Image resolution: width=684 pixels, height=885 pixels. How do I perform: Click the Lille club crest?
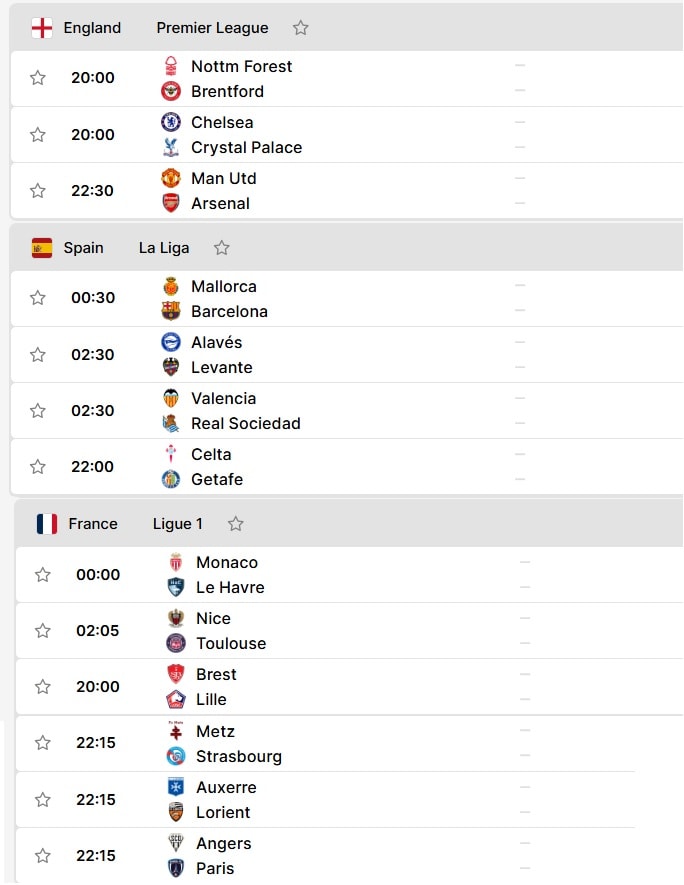(x=176, y=699)
